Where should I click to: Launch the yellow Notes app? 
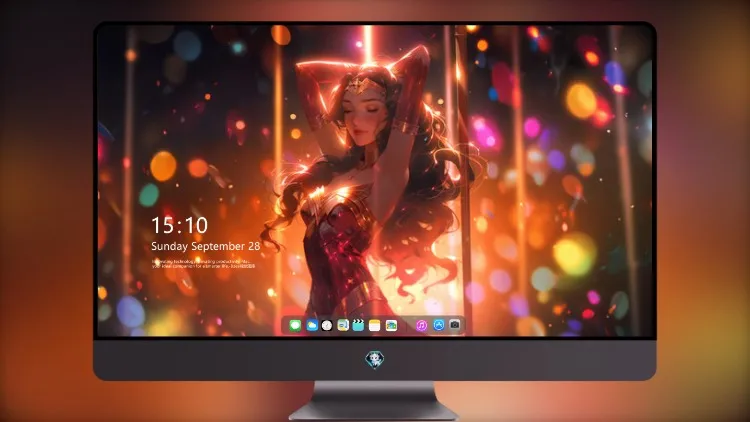[x=375, y=325]
